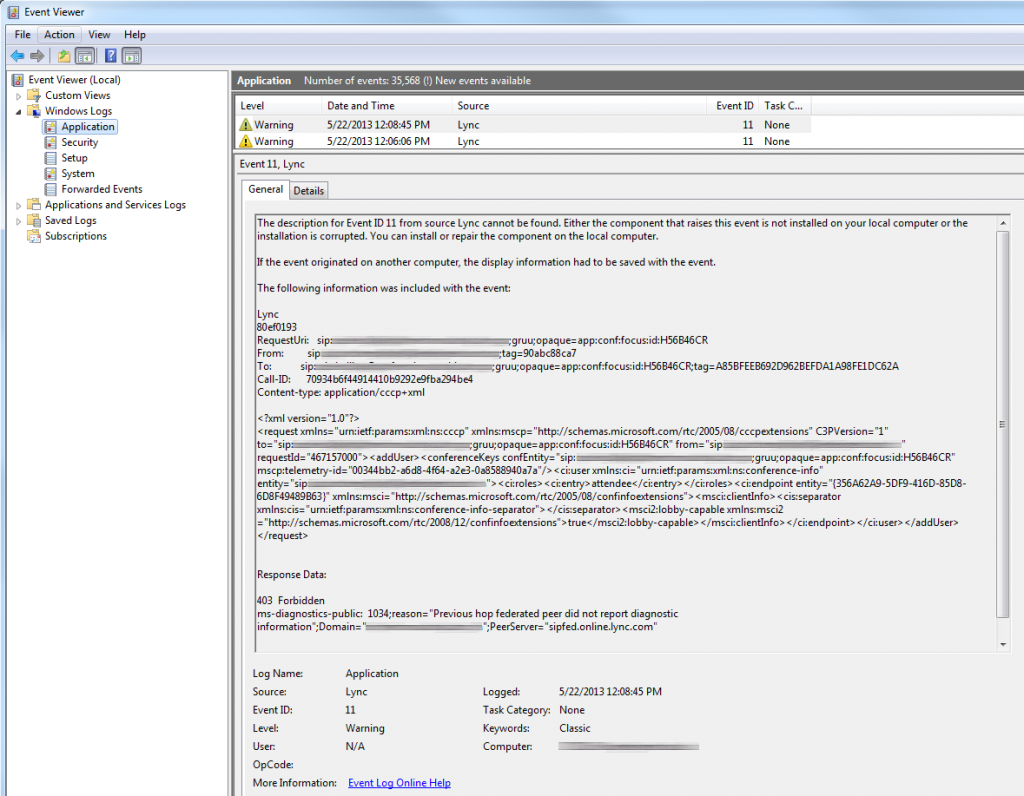Toggle the Show/Hide Console Tree toolbar button
This screenshot has width=1024, height=796.
tap(85, 56)
